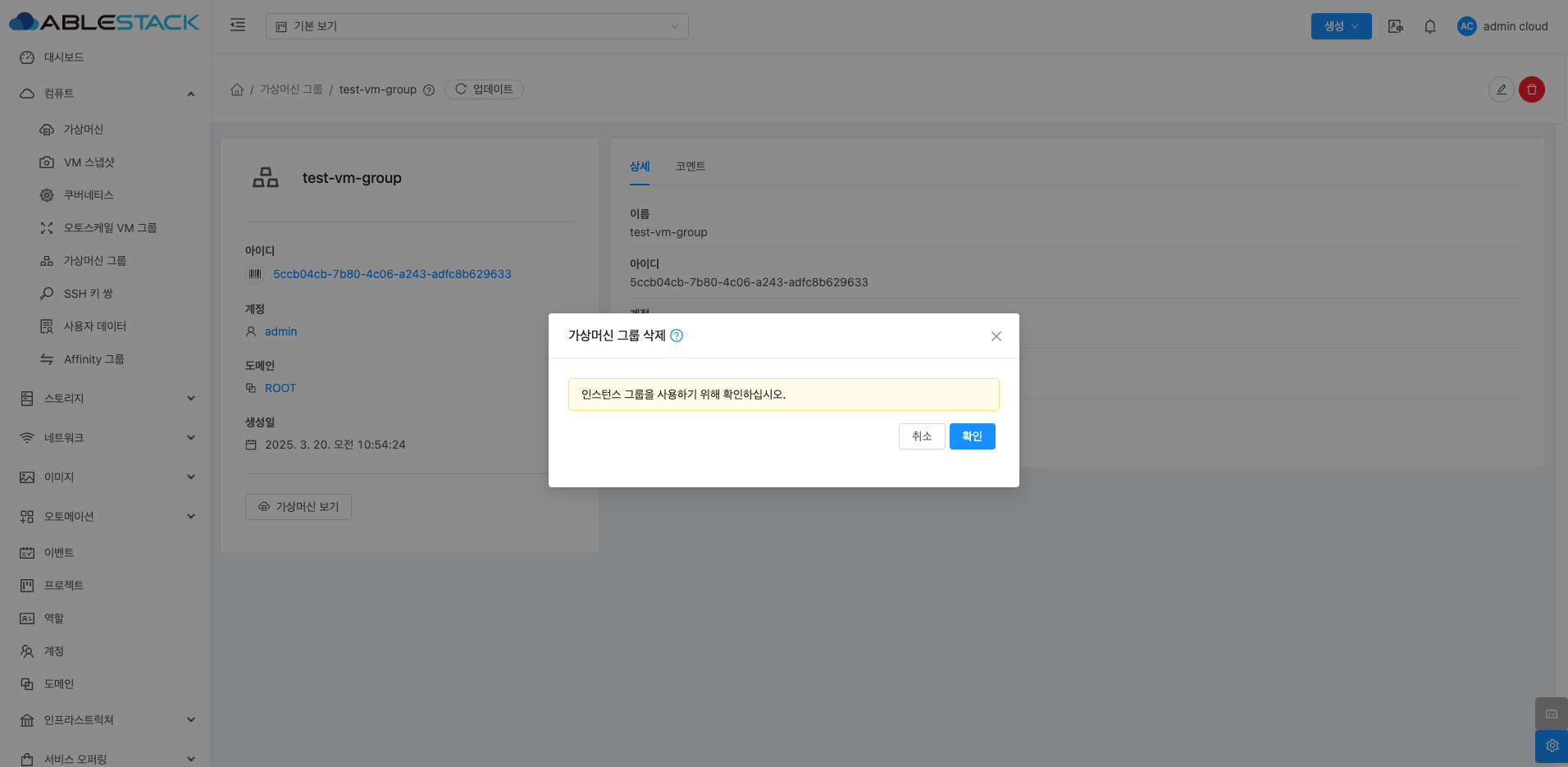Image resolution: width=1568 pixels, height=767 pixels.
Task: Open the blue settings gear button
Action: point(1552,746)
